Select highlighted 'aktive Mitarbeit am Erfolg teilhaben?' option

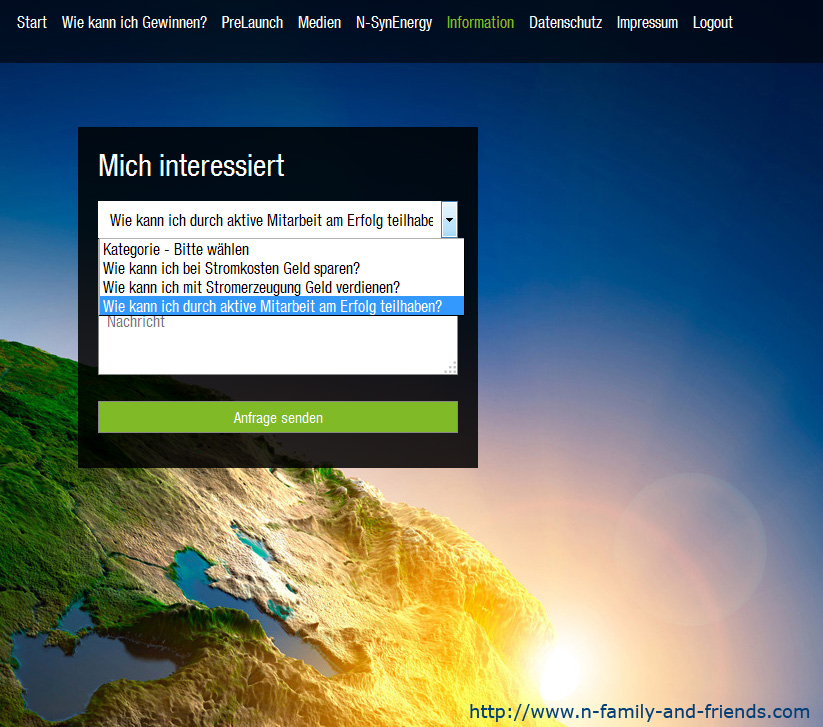pyautogui.click(x=272, y=306)
